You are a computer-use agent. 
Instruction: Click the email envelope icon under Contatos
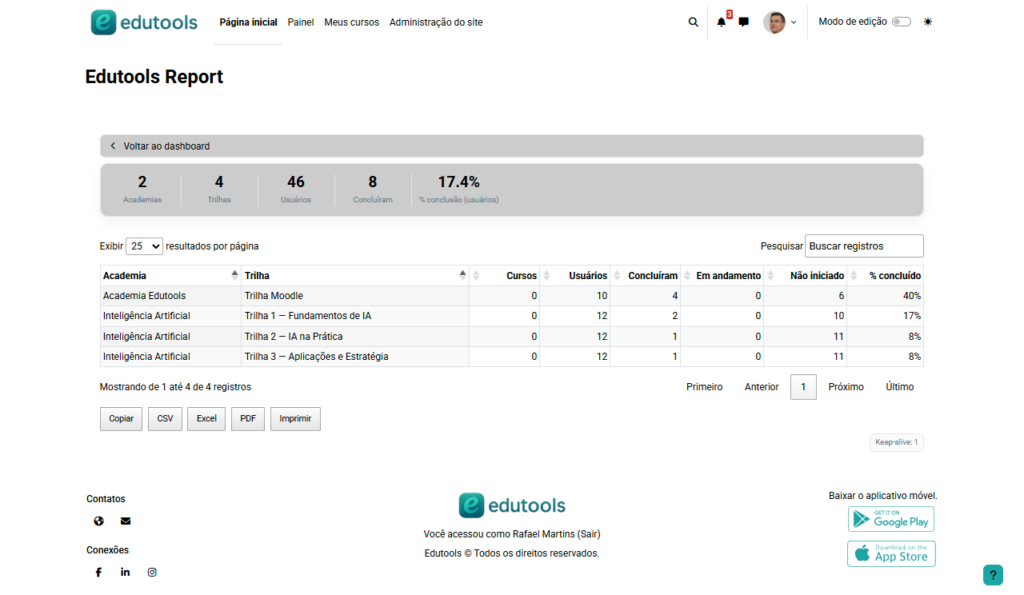click(125, 521)
